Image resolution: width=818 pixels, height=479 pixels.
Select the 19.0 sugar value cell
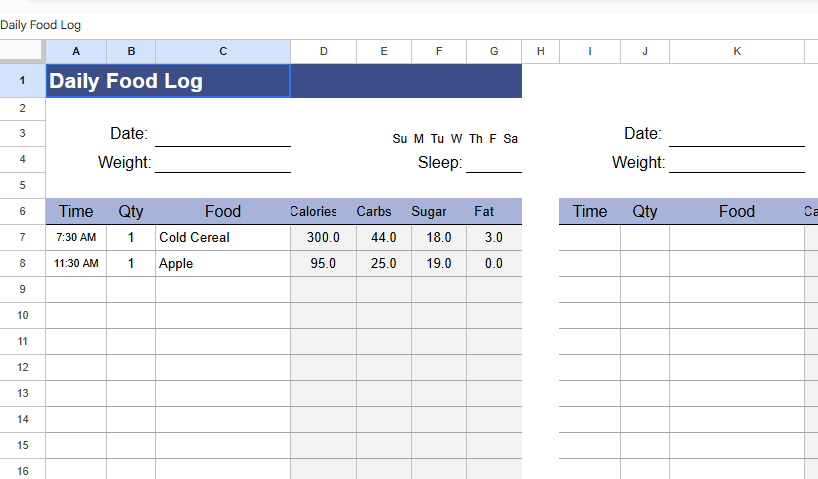click(438, 263)
